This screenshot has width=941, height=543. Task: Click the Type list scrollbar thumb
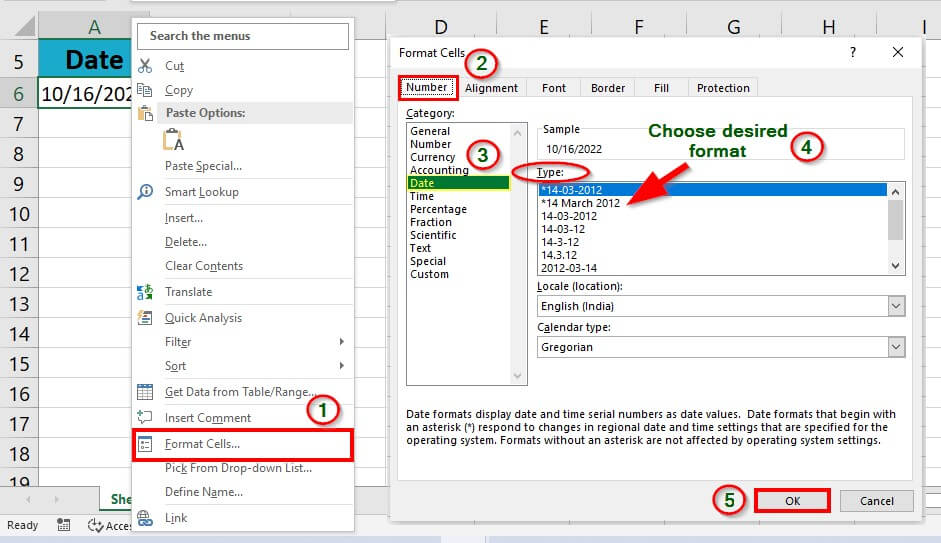tap(895, 220)
